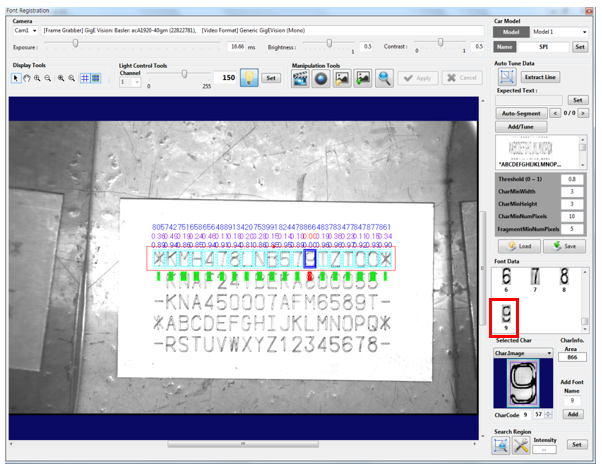Click the Save button for font data
The image size is (602, 469).
pos(564,245)
